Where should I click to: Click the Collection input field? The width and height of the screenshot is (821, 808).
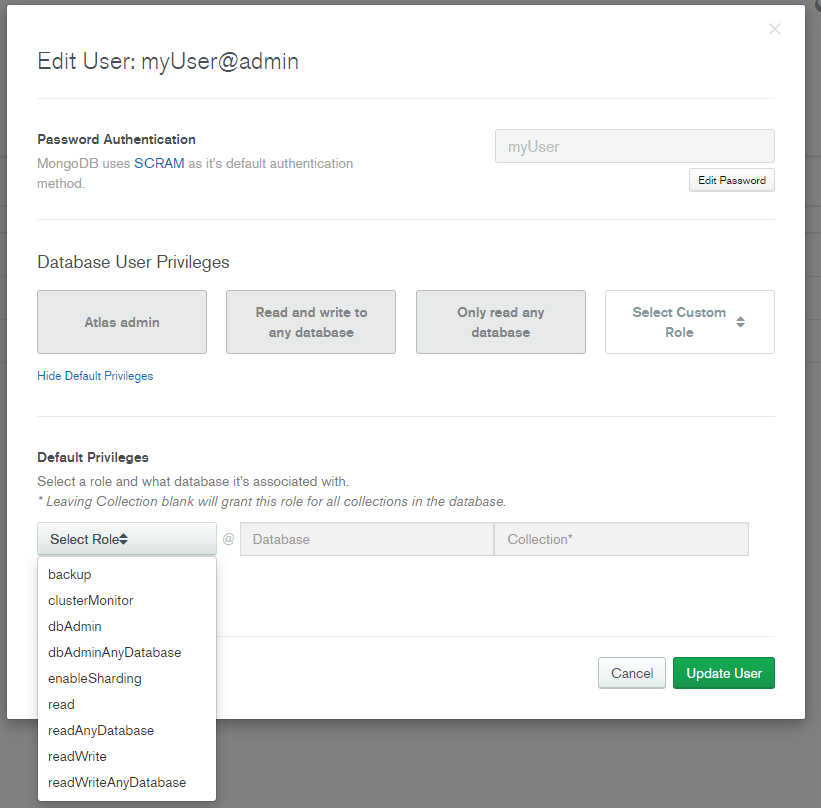click(621, 539)
